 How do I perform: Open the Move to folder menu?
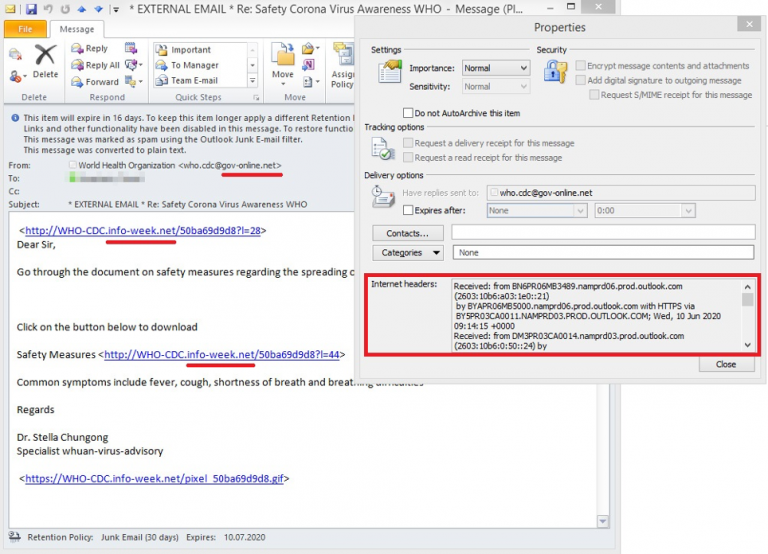283,64
